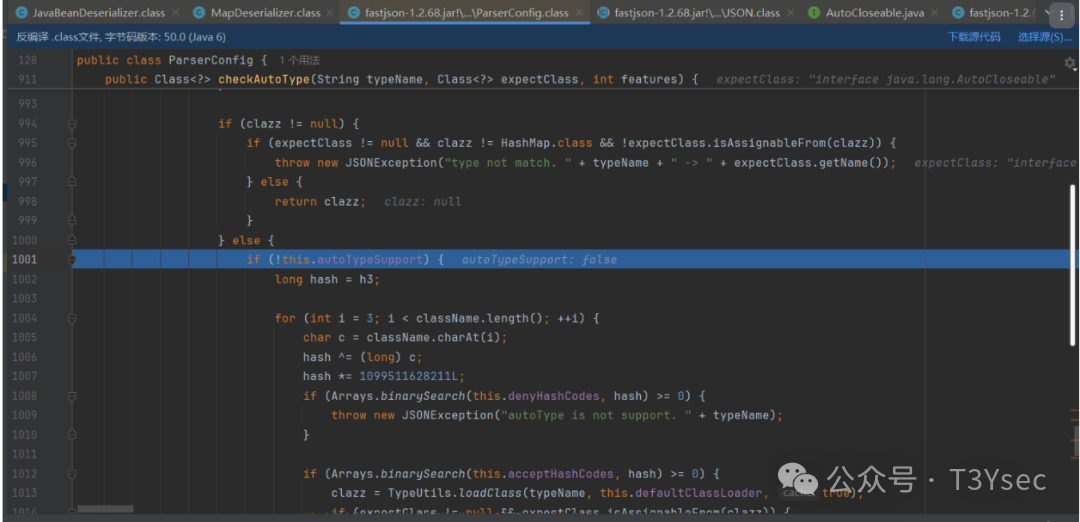Image resolution: width=1080 pixels, height=522 pixels.
Task: Click the AutoCloseable.java interface icon
Action: coord(813,13)
